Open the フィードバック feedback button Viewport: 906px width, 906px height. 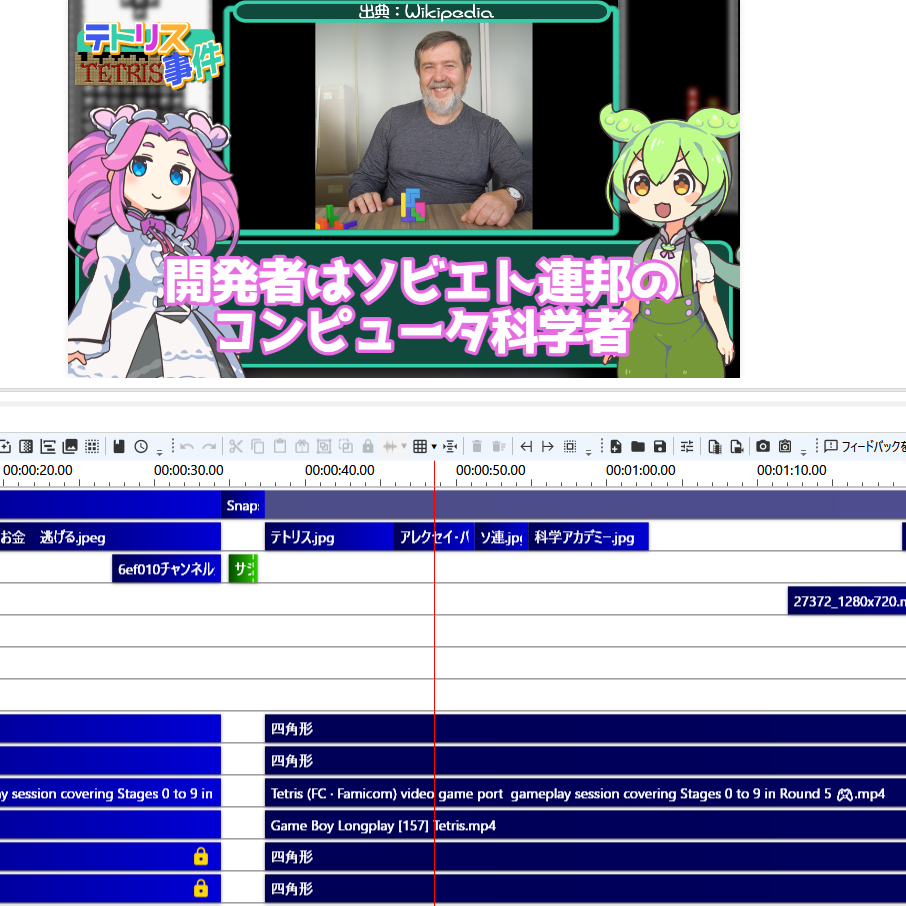click(x=864, y=446)
